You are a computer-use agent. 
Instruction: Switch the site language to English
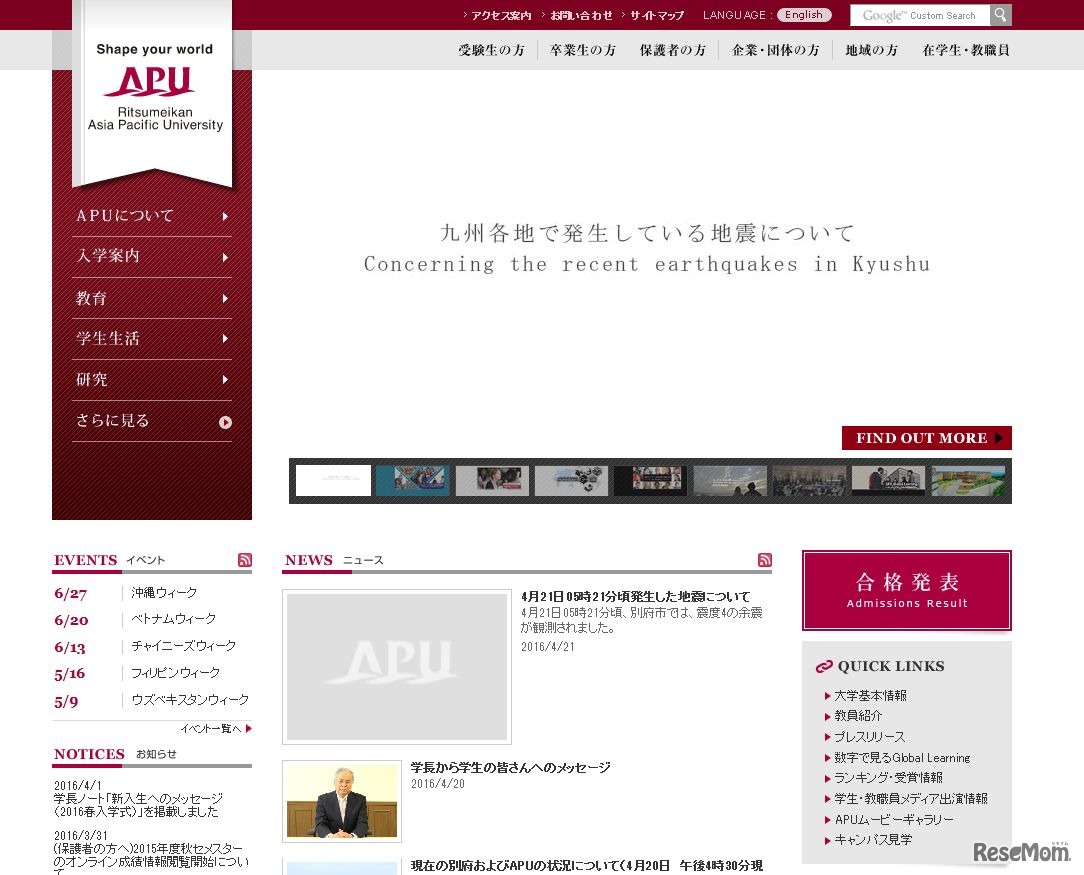pyautogui.click(x=804, y=14)
